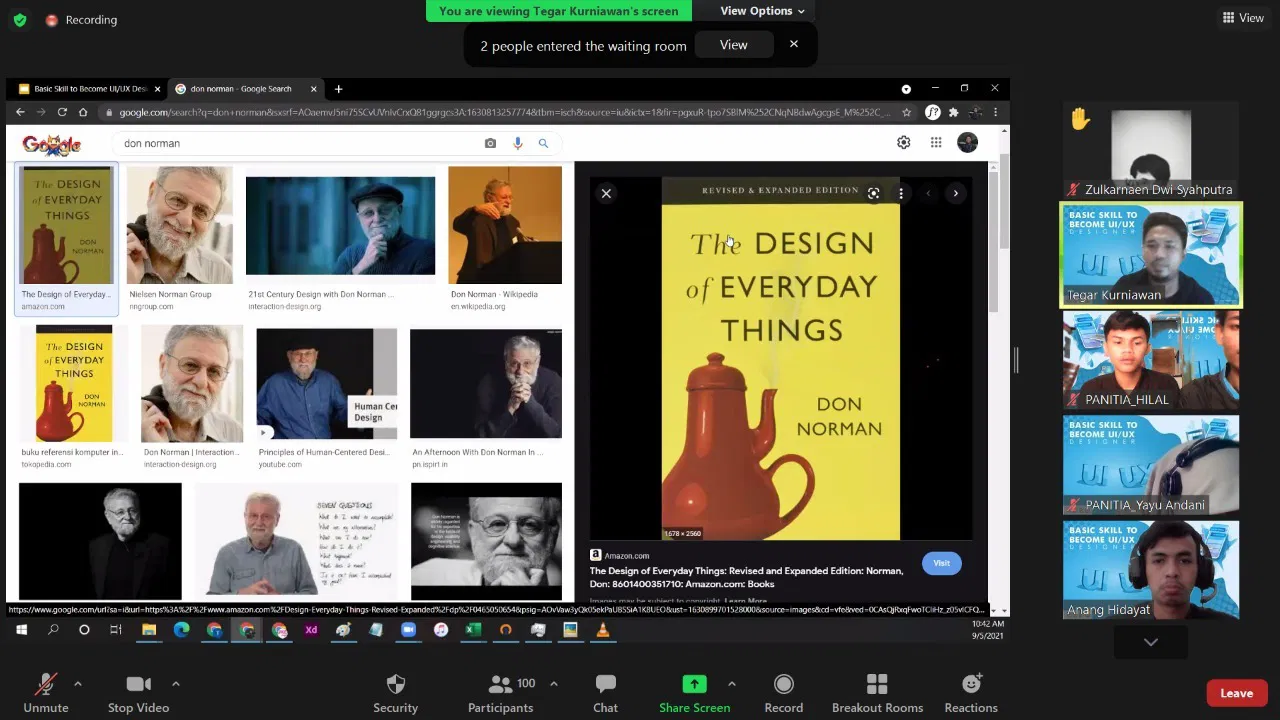Open the View Options dropdown
Screen dimensions: 1280x720
[x=762, y=11]
